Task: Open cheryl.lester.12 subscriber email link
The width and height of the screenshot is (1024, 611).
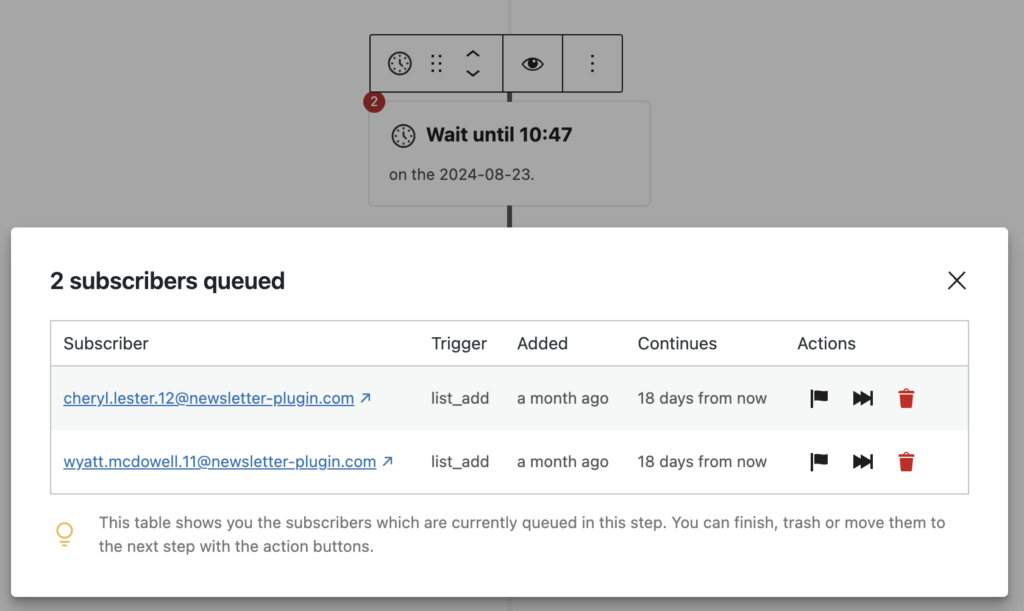Action: coord(208,398)
